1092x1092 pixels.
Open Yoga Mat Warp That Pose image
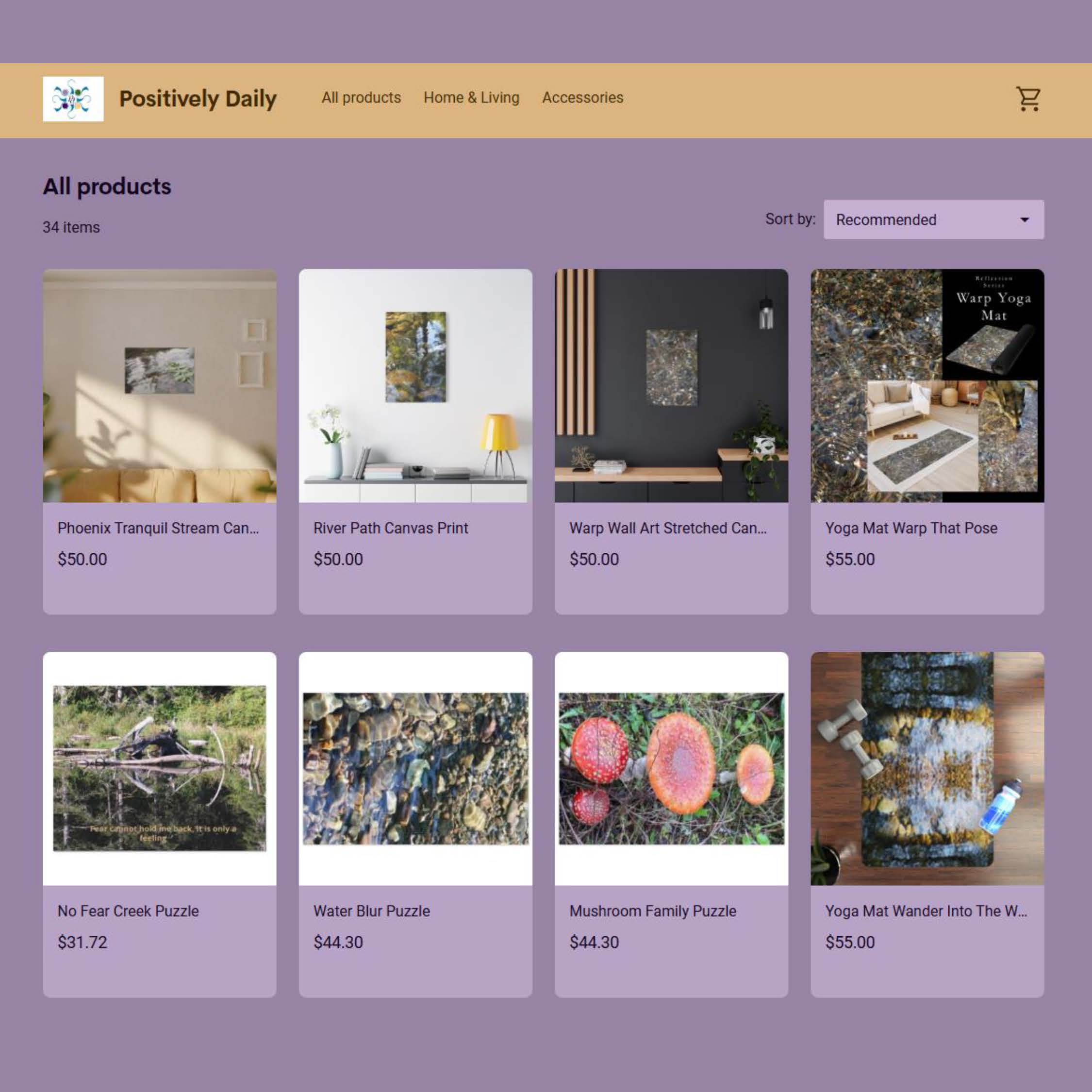[x=927, y=385]
